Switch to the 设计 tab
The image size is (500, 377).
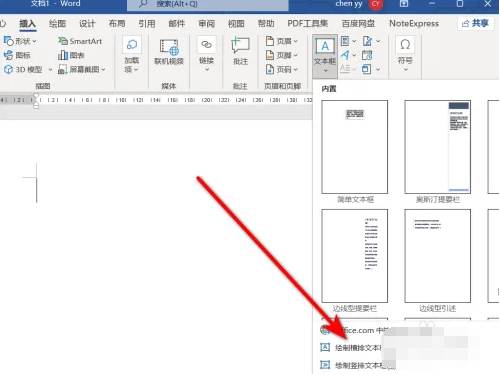[87, 24]
